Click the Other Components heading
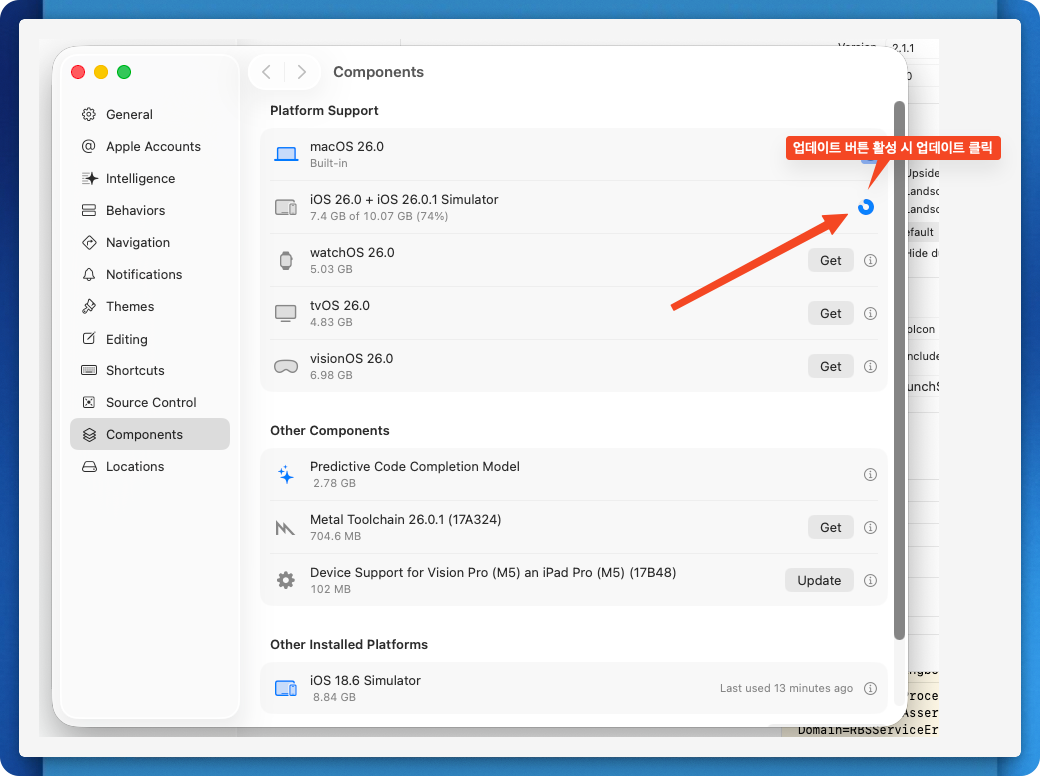The width and height of the screenshot is (1040, 776). pos(330,430)
